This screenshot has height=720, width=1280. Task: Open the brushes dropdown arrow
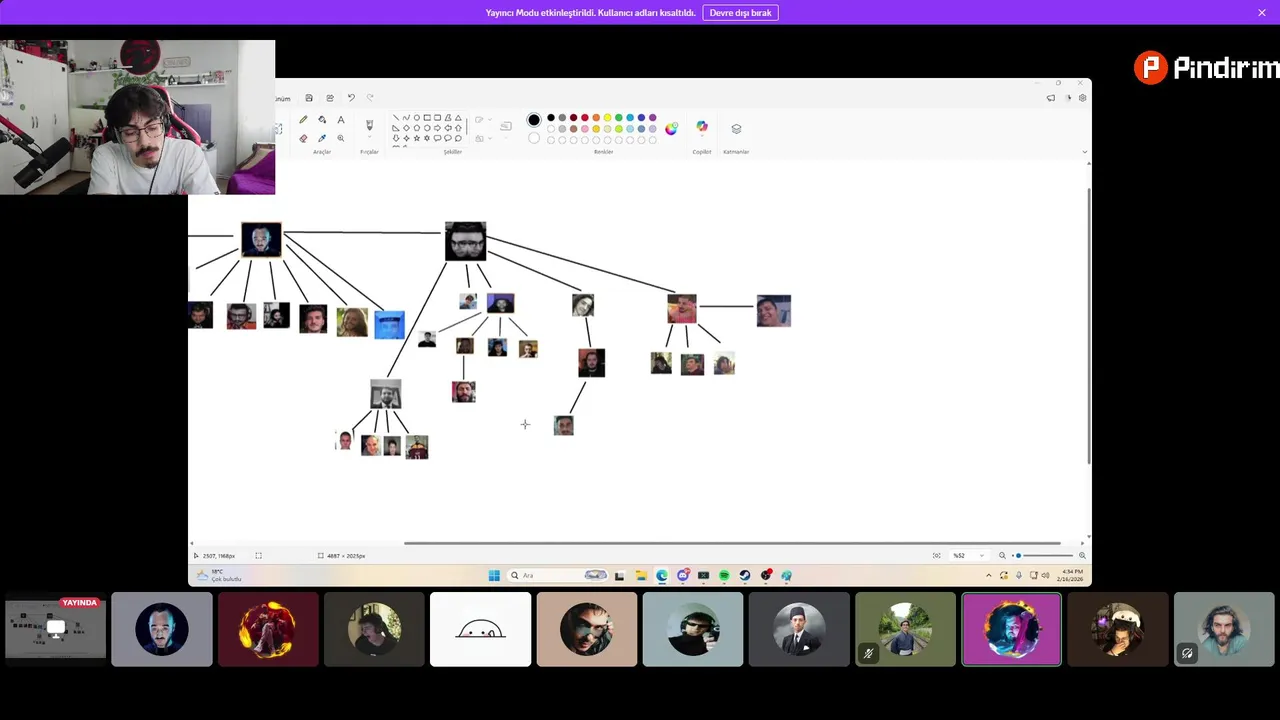(x=369, y=137)
